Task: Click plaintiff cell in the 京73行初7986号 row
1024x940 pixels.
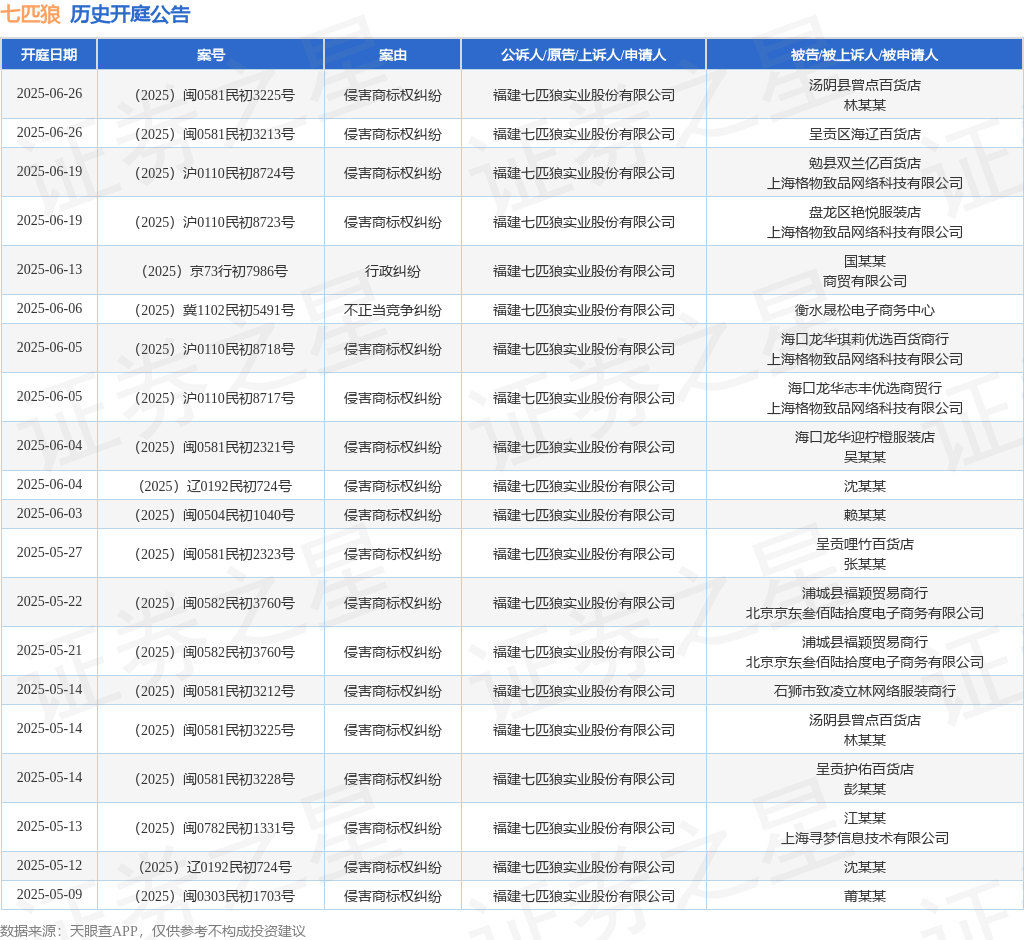Action: point(584,271)
